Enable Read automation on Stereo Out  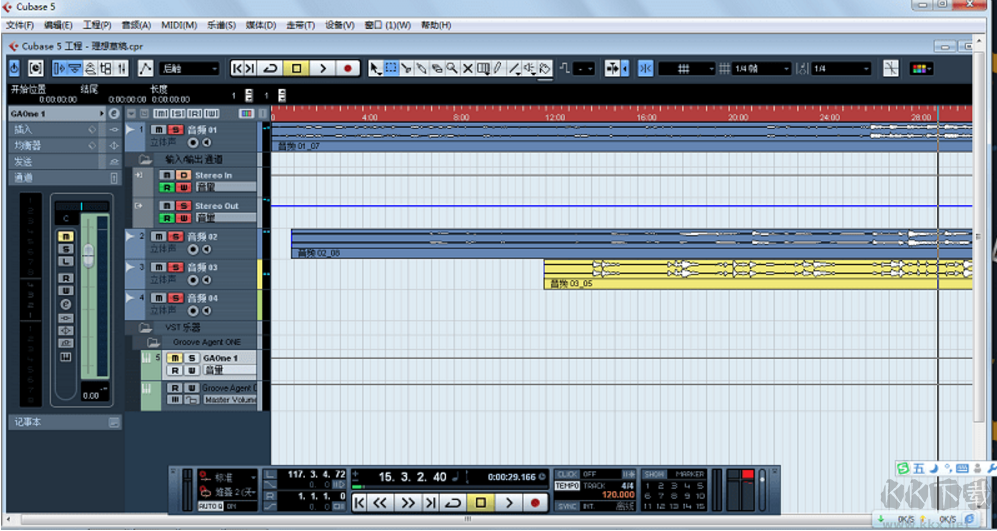coord(167,218)
